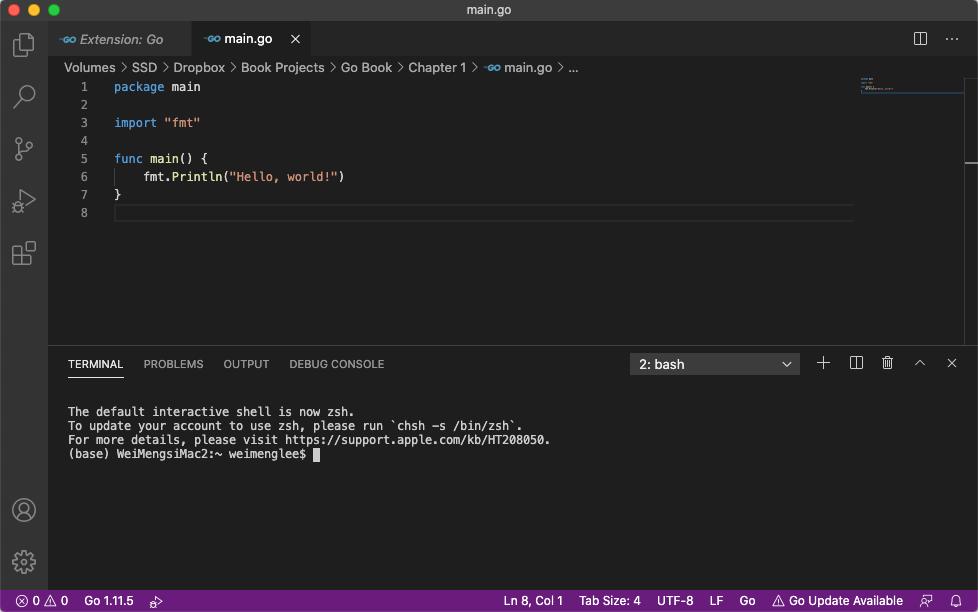This screenshot has height=612, width=978.
Task: Open the Search view in activity bar
Action: [x=24, y=97]
